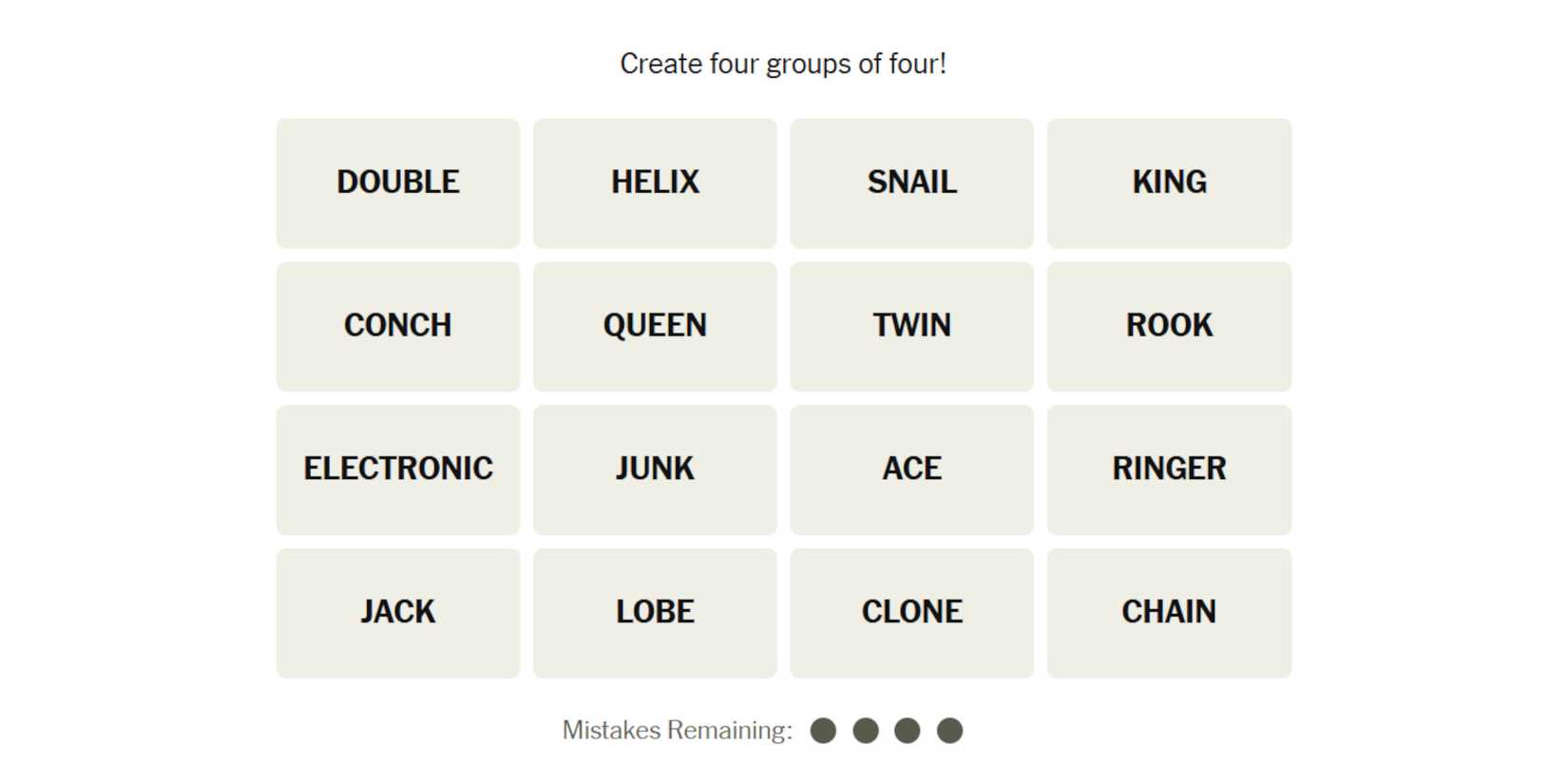
Task: Select the CHAIN tile
Action: [1169, 613]
